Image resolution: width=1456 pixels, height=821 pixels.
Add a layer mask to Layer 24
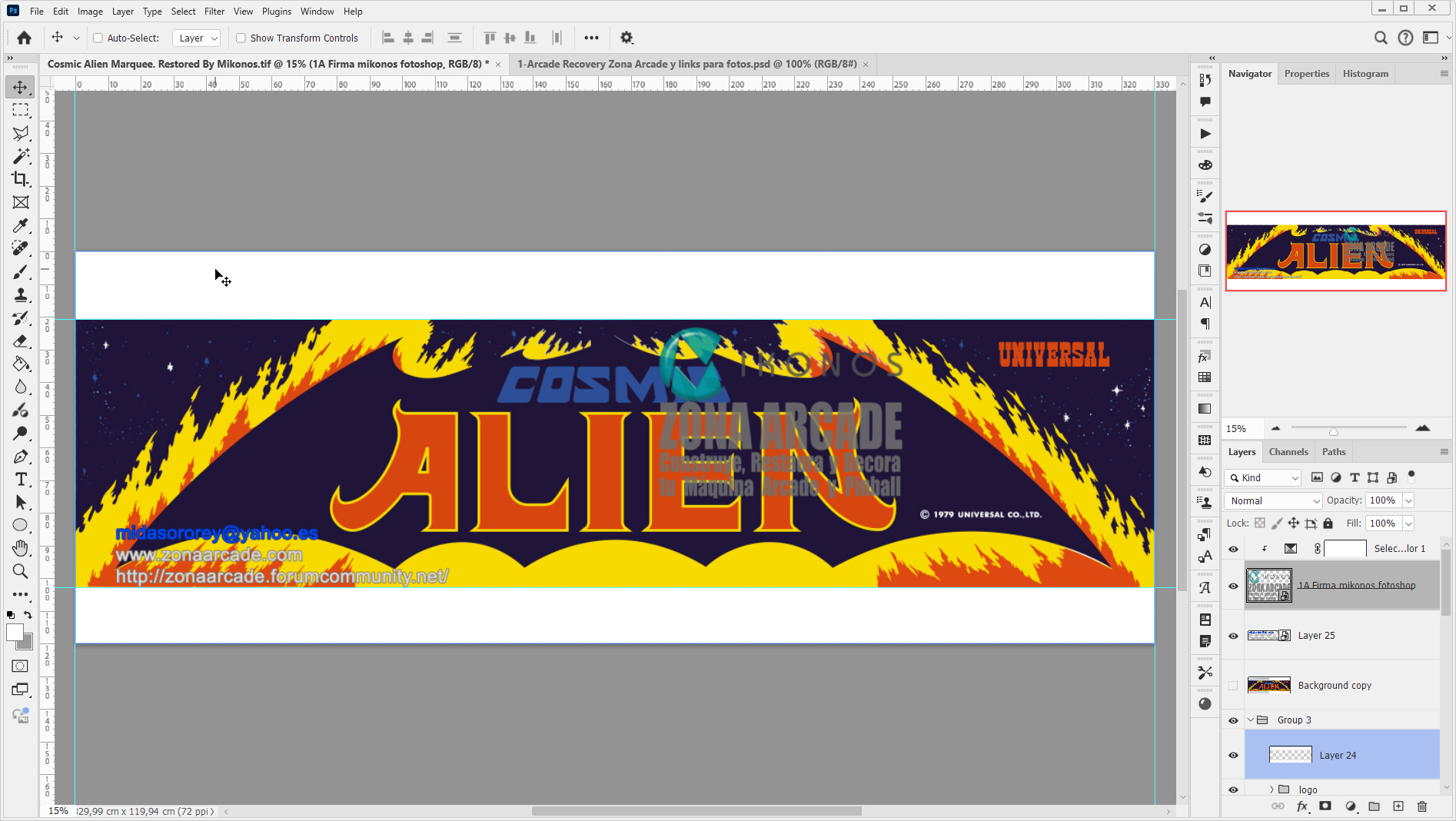[x=1325, y=806]
